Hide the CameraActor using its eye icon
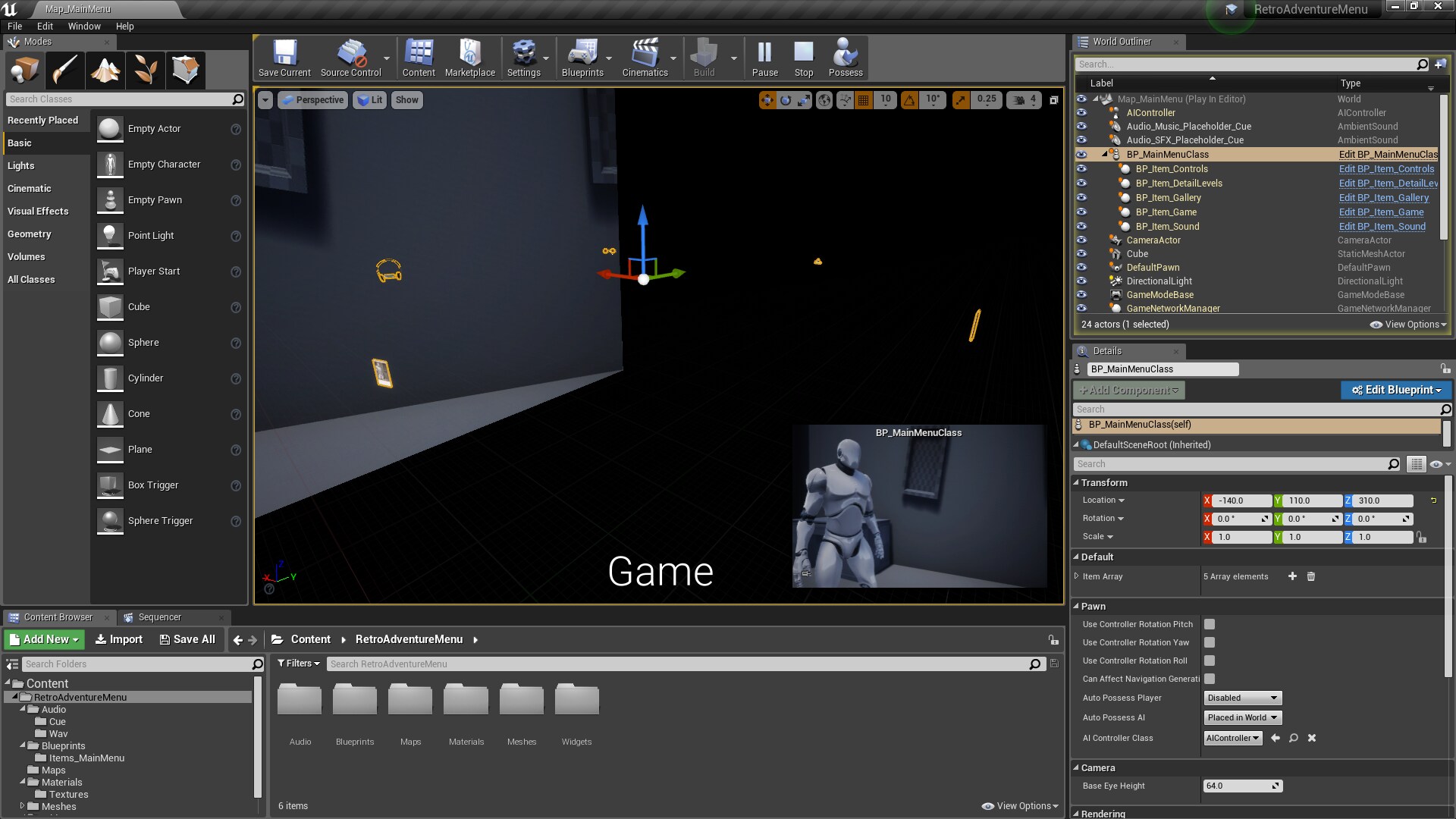 1081,240
